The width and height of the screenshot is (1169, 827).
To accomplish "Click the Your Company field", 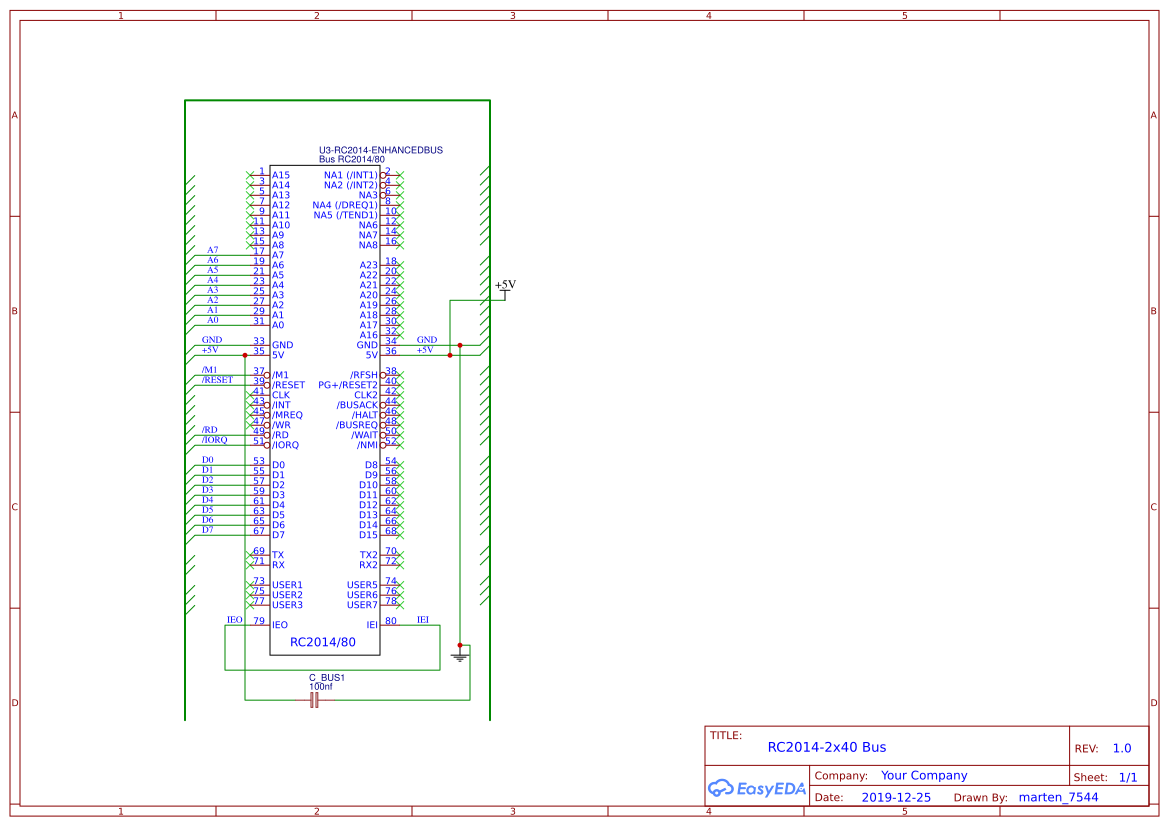I will click(x=923, y=775).
